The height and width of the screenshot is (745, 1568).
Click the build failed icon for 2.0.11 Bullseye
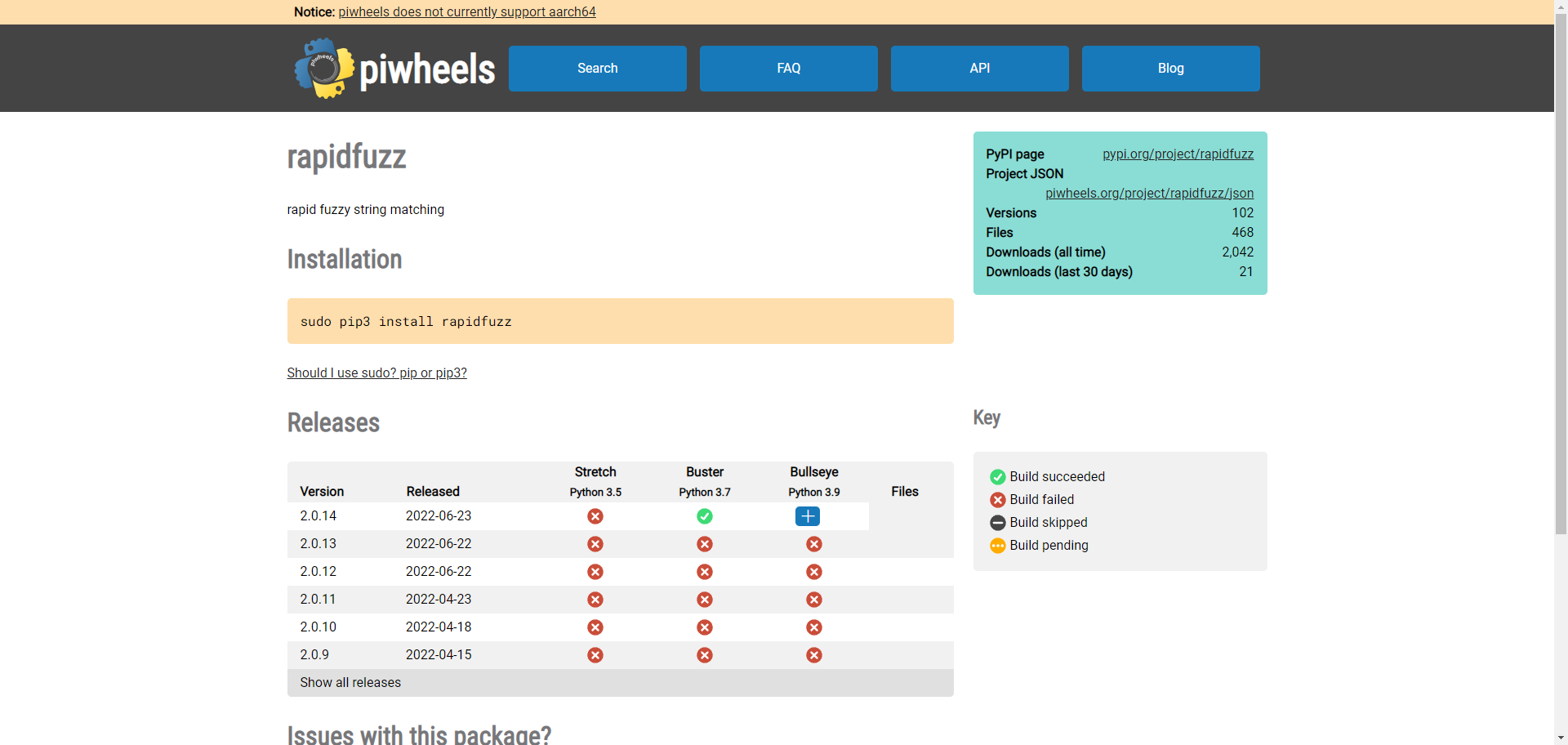pyautogui.click(x=814, y=600)
